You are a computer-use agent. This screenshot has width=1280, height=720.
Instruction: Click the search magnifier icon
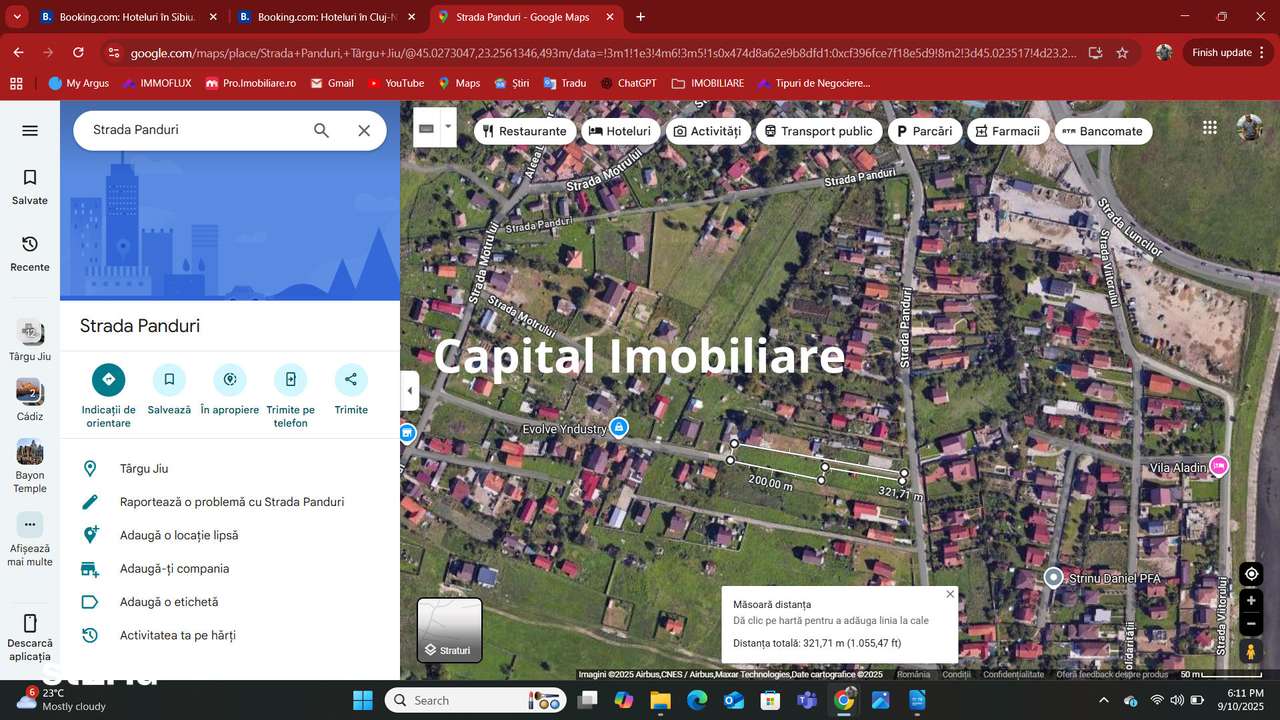(321, 130)
